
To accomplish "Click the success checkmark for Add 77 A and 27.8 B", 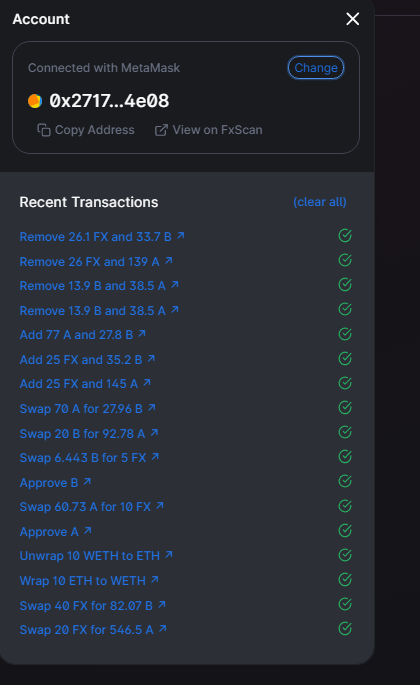I will [345, 334].
